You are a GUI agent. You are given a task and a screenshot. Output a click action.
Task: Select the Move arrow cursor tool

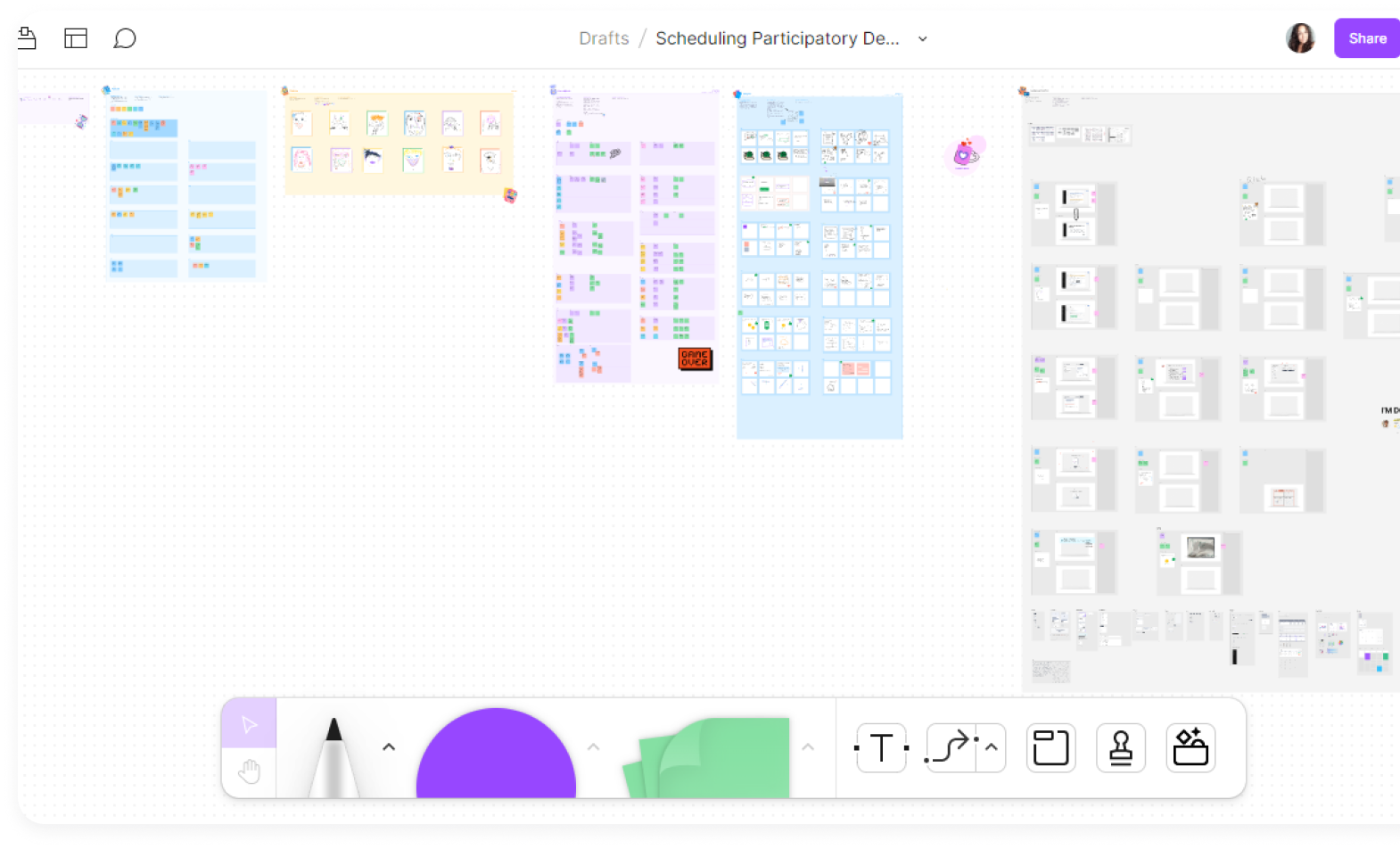(x=250, y=724)
